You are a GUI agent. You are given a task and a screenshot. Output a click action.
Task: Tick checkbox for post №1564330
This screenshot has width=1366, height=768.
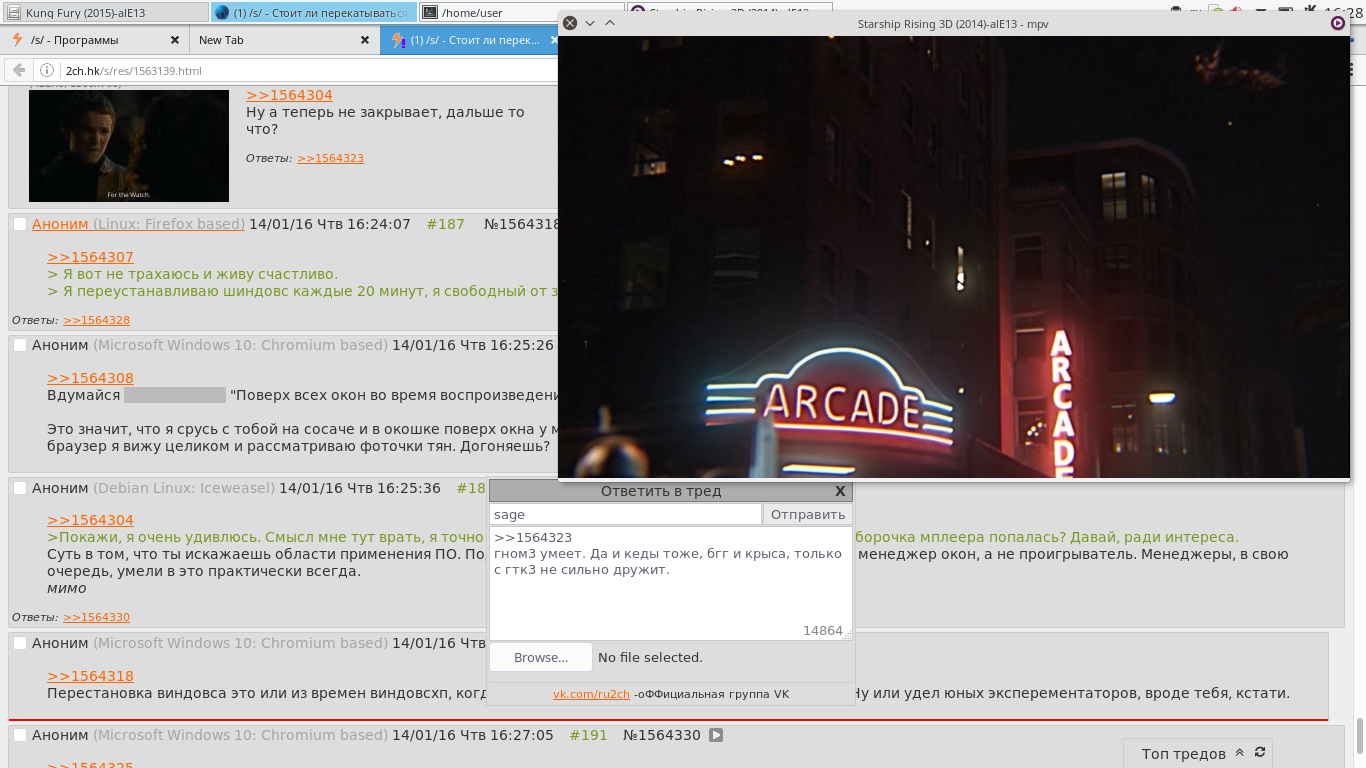point(20,735)
